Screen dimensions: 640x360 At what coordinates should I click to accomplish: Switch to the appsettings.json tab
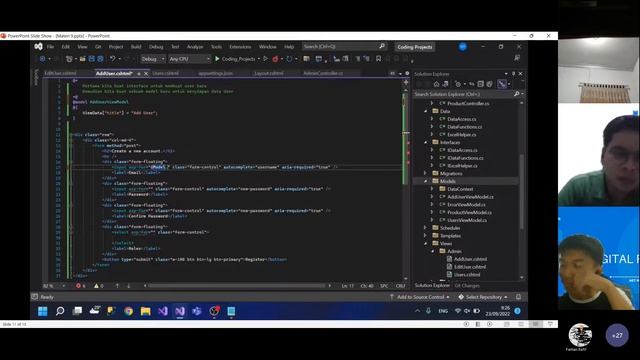(216, 73)
